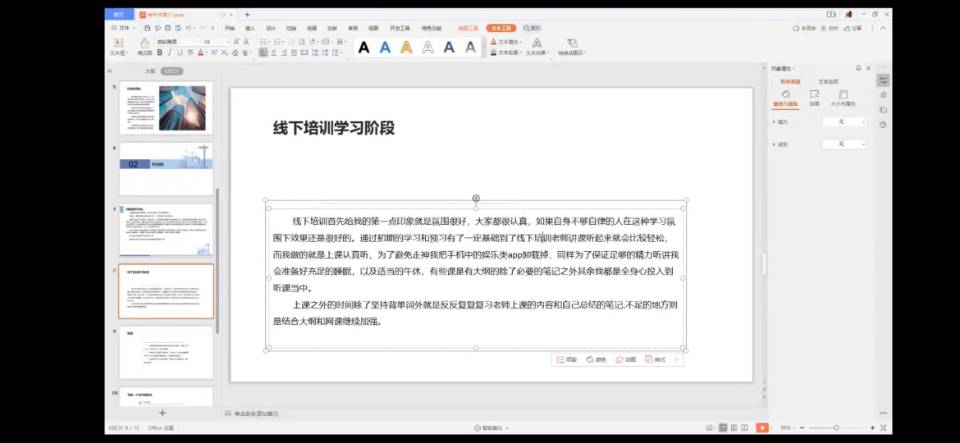Click the red font color icon
960x443 pixels.
[201, 53]
